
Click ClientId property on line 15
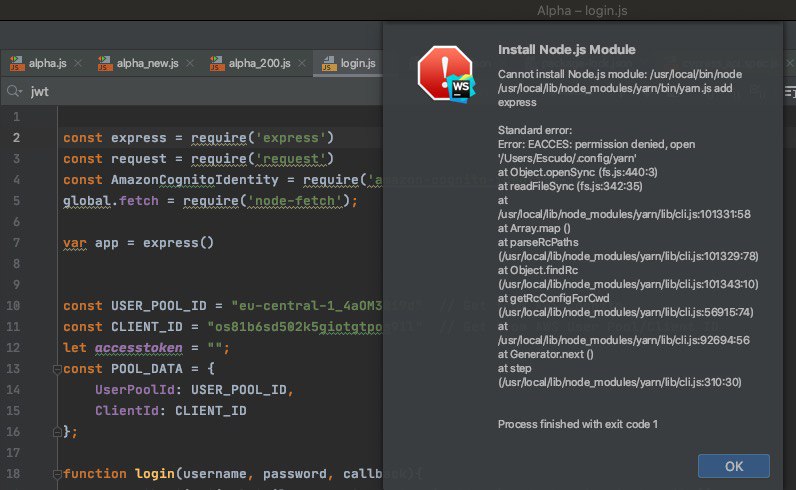coord(126,411)
